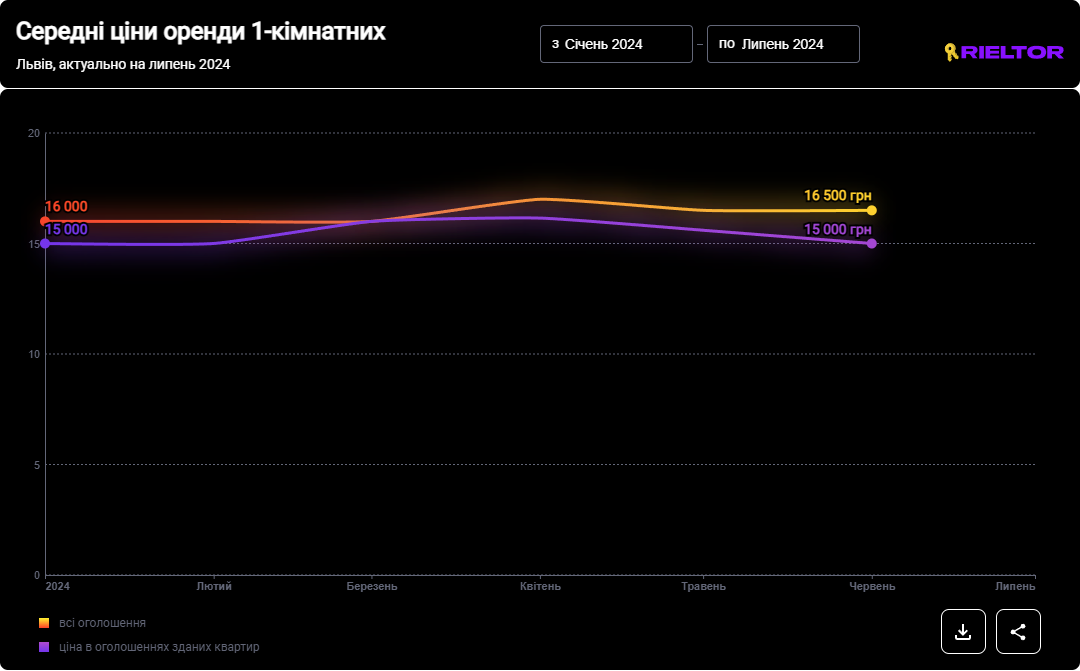Click the yellow 16 500 грн endpoint marker

[x=872, y=210]
